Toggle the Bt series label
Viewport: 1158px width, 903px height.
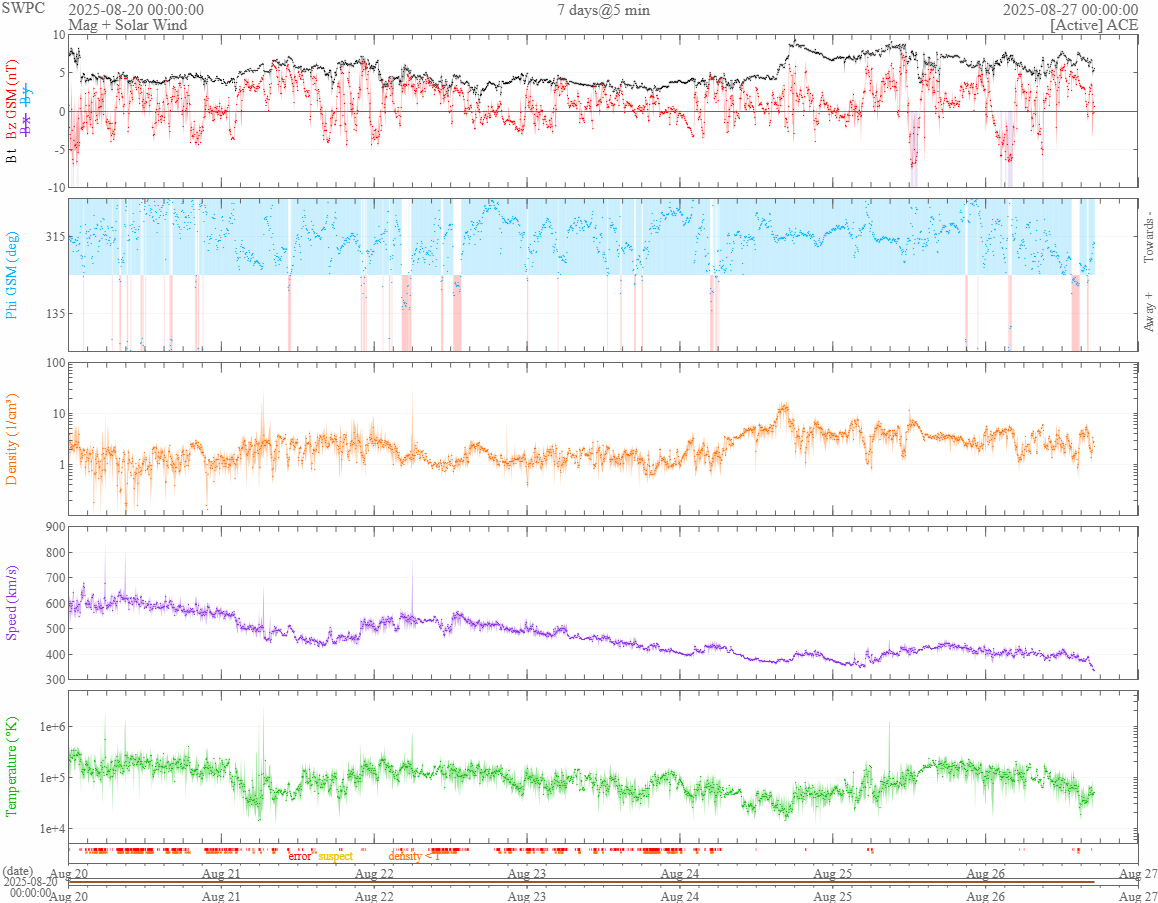click(11, 156)
